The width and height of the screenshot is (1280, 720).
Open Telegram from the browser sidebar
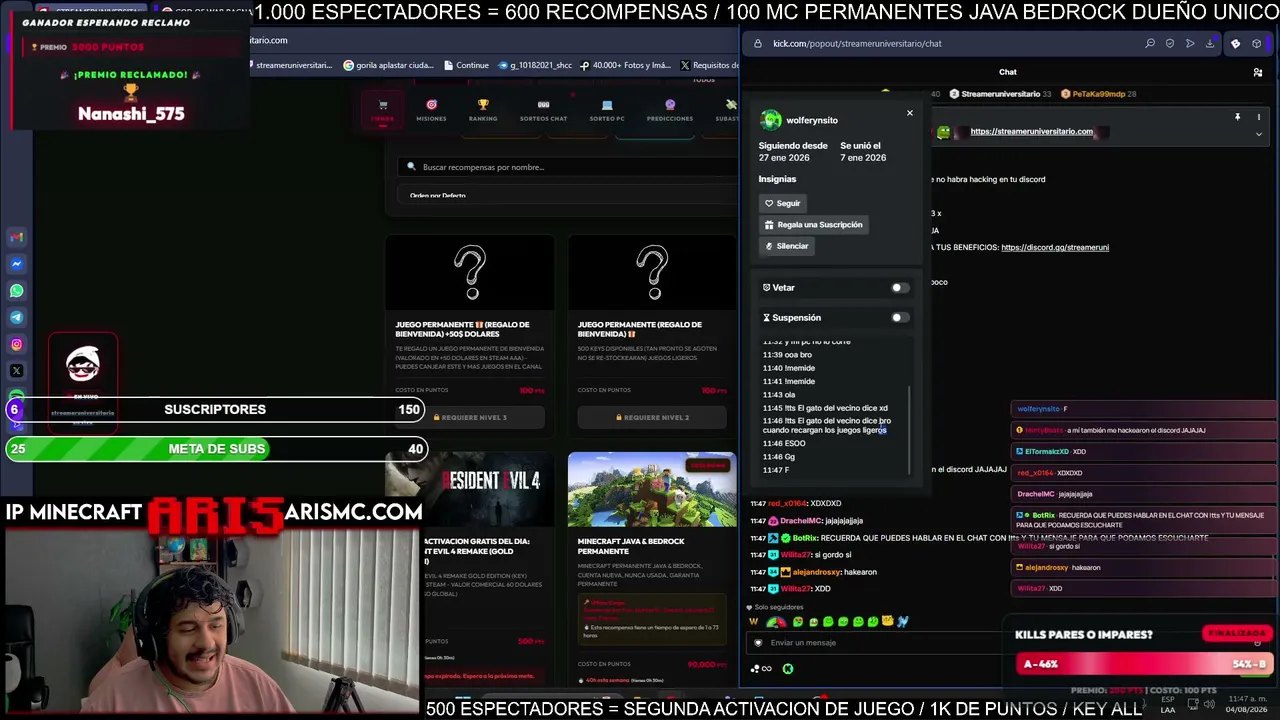(17, 317)
